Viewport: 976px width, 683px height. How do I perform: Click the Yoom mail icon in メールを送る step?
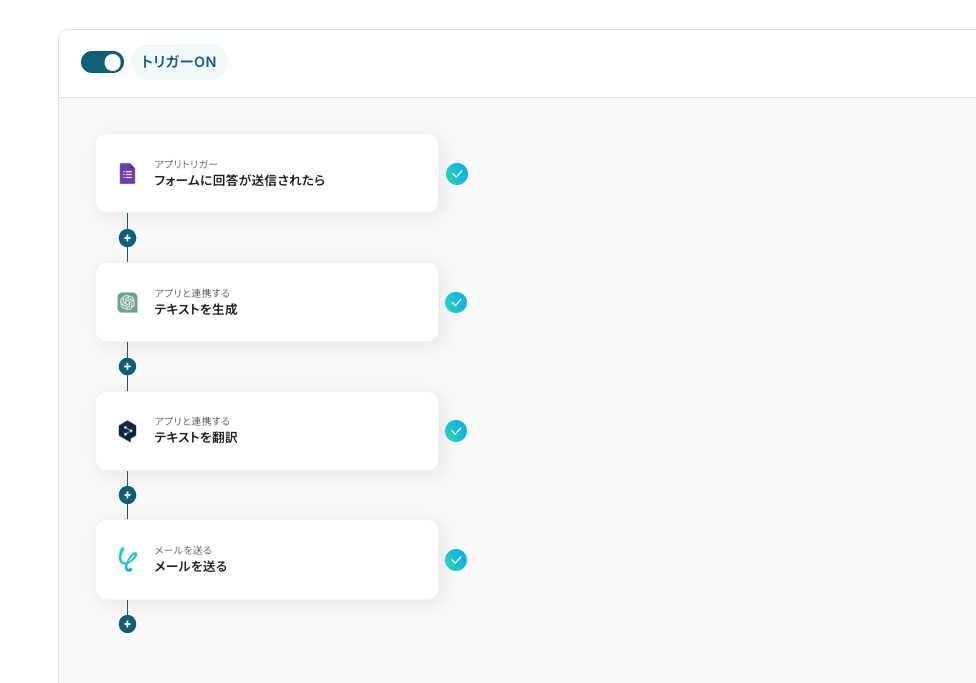128,560
